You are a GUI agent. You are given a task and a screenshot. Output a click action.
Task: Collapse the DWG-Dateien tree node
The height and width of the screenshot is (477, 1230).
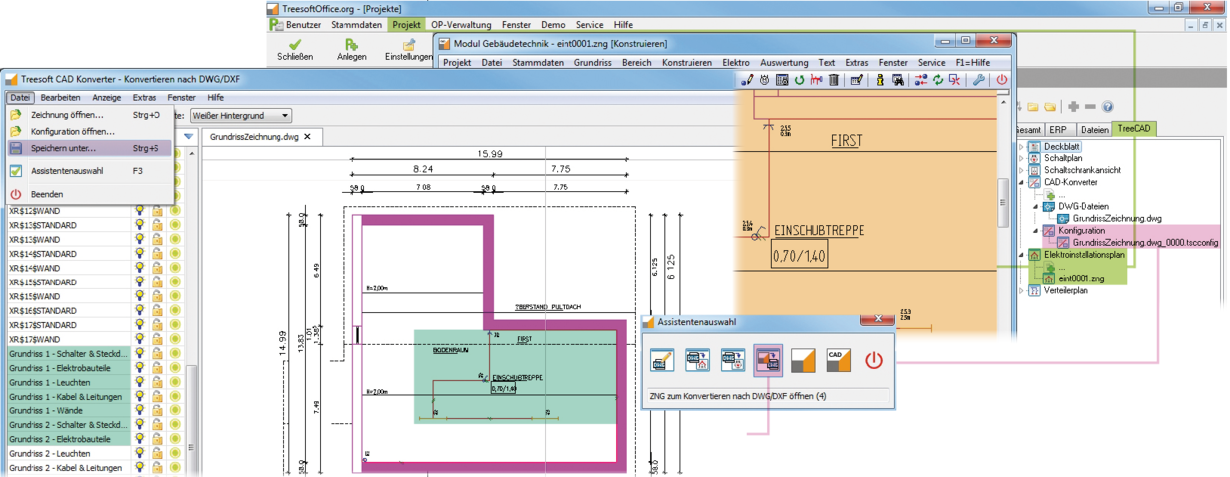pyautogui.click(x=1035, y=207)
